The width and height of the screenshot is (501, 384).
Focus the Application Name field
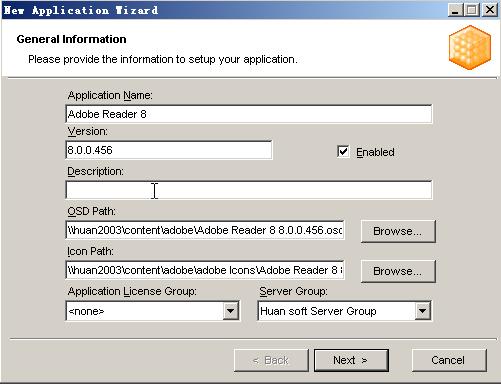click(x=249, y=114)
